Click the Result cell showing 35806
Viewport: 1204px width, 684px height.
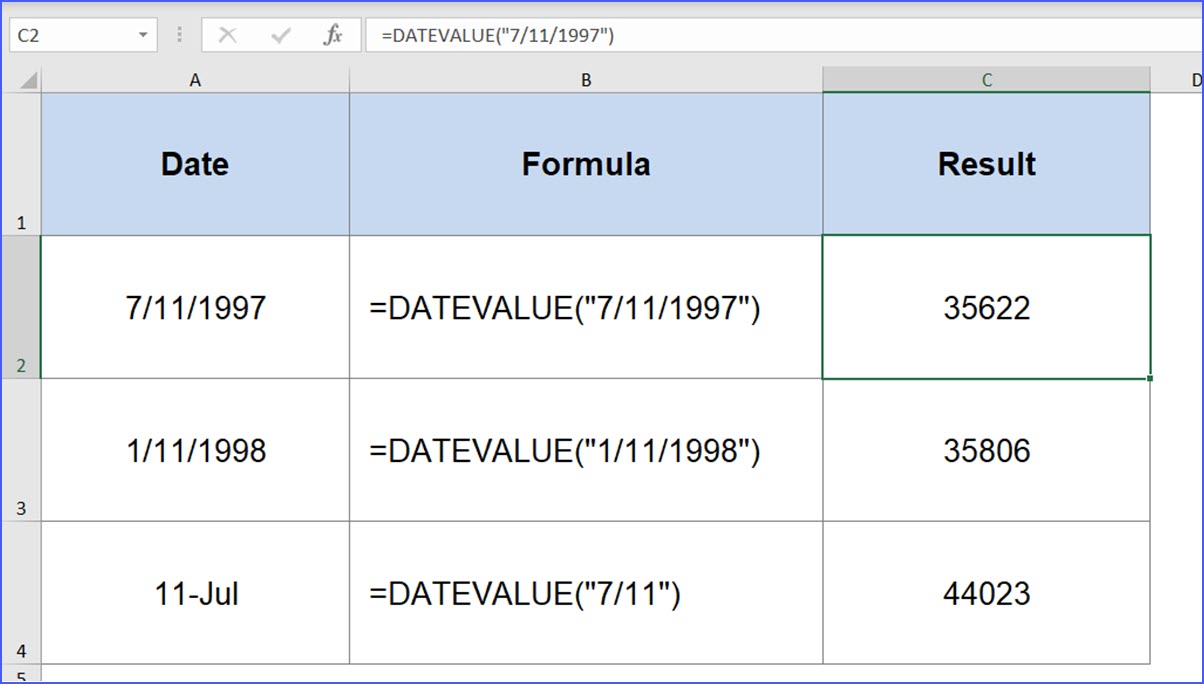pyautogui.click(x=986, y=450)
